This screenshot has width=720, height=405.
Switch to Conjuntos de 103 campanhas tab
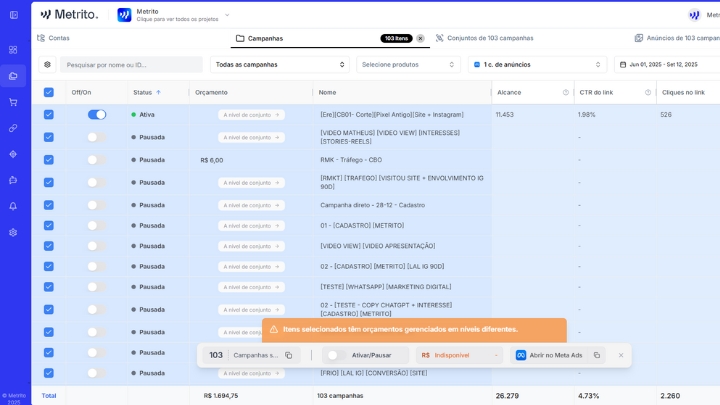click(484, 38)
